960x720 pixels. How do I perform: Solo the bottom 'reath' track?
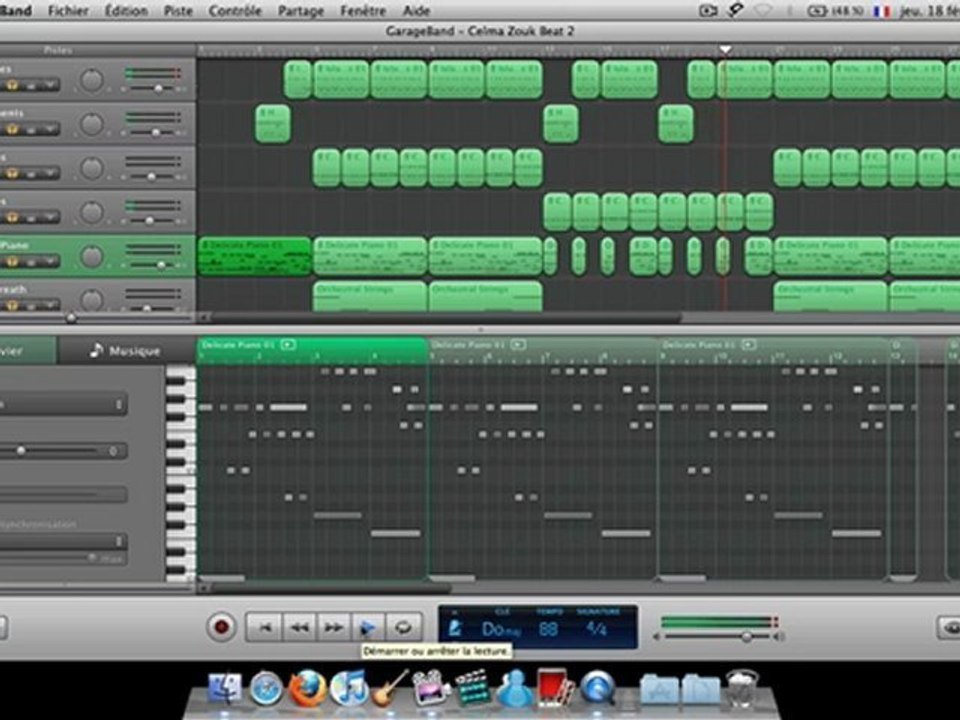(12, 306)
